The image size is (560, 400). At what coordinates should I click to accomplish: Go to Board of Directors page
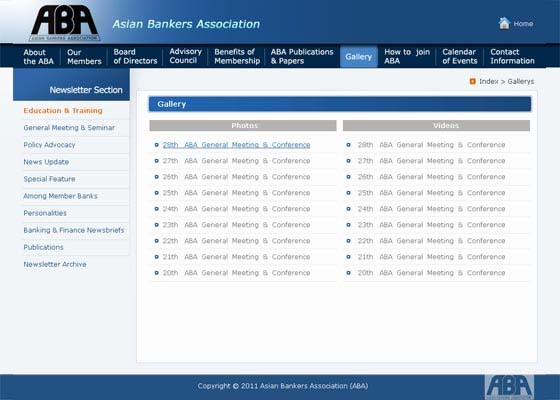[x=135, y=56]
